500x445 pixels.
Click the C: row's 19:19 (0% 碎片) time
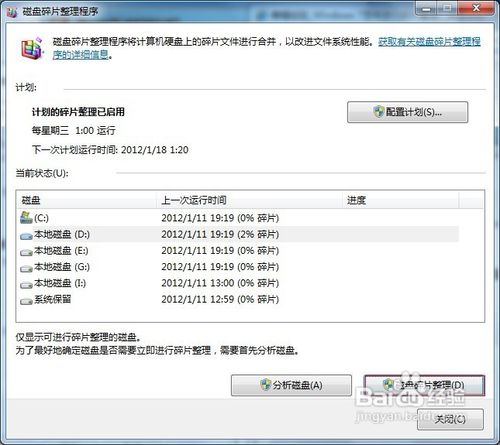click(x=220, y=218)
